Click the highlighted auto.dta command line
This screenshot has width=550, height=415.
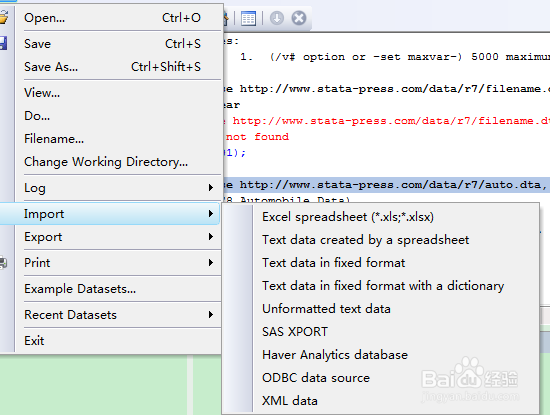[x=387, y=185]
